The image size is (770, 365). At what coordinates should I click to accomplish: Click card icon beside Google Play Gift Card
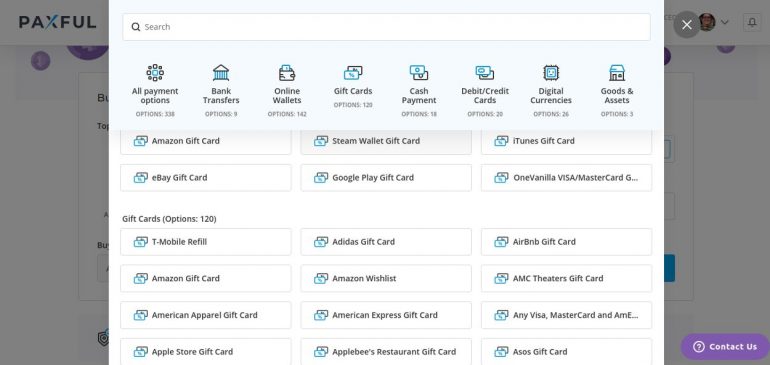pos(321,177)
